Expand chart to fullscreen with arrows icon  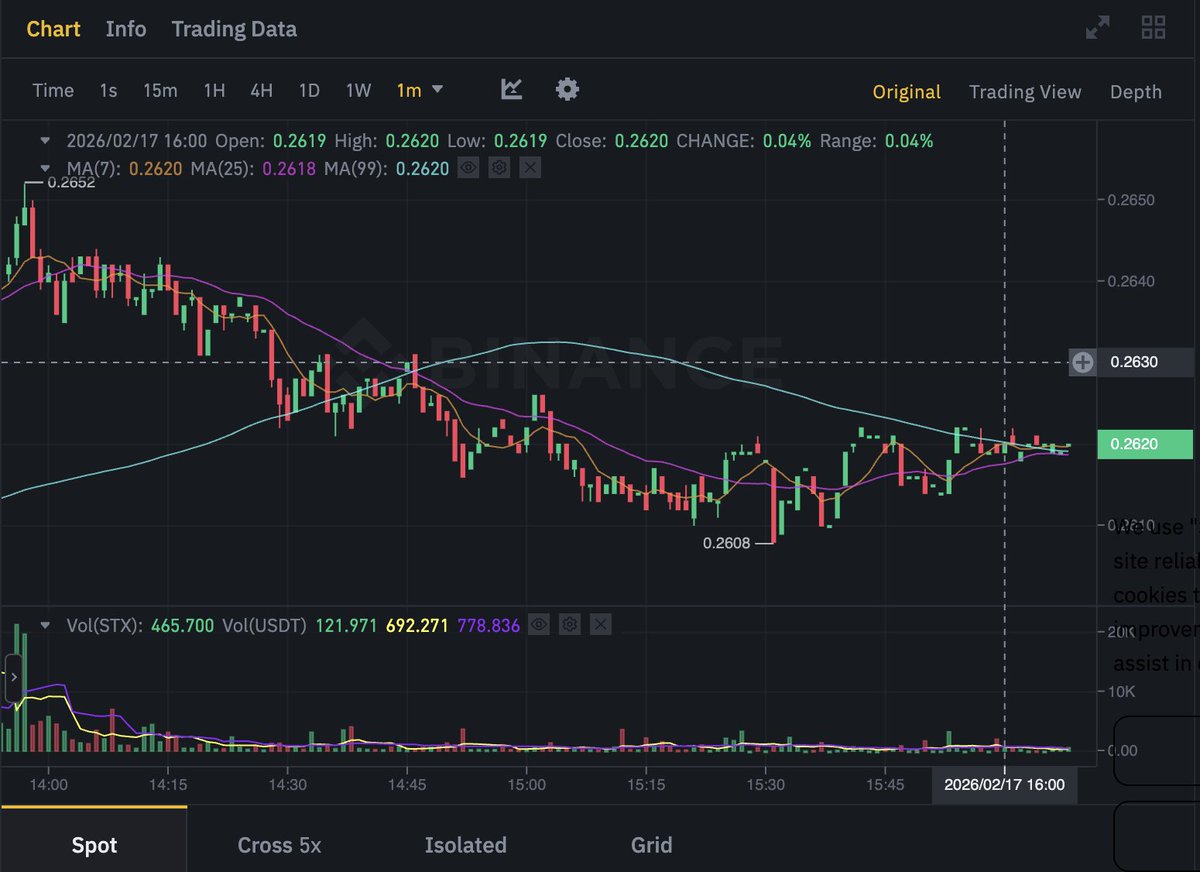click(x=1098, y=27)
